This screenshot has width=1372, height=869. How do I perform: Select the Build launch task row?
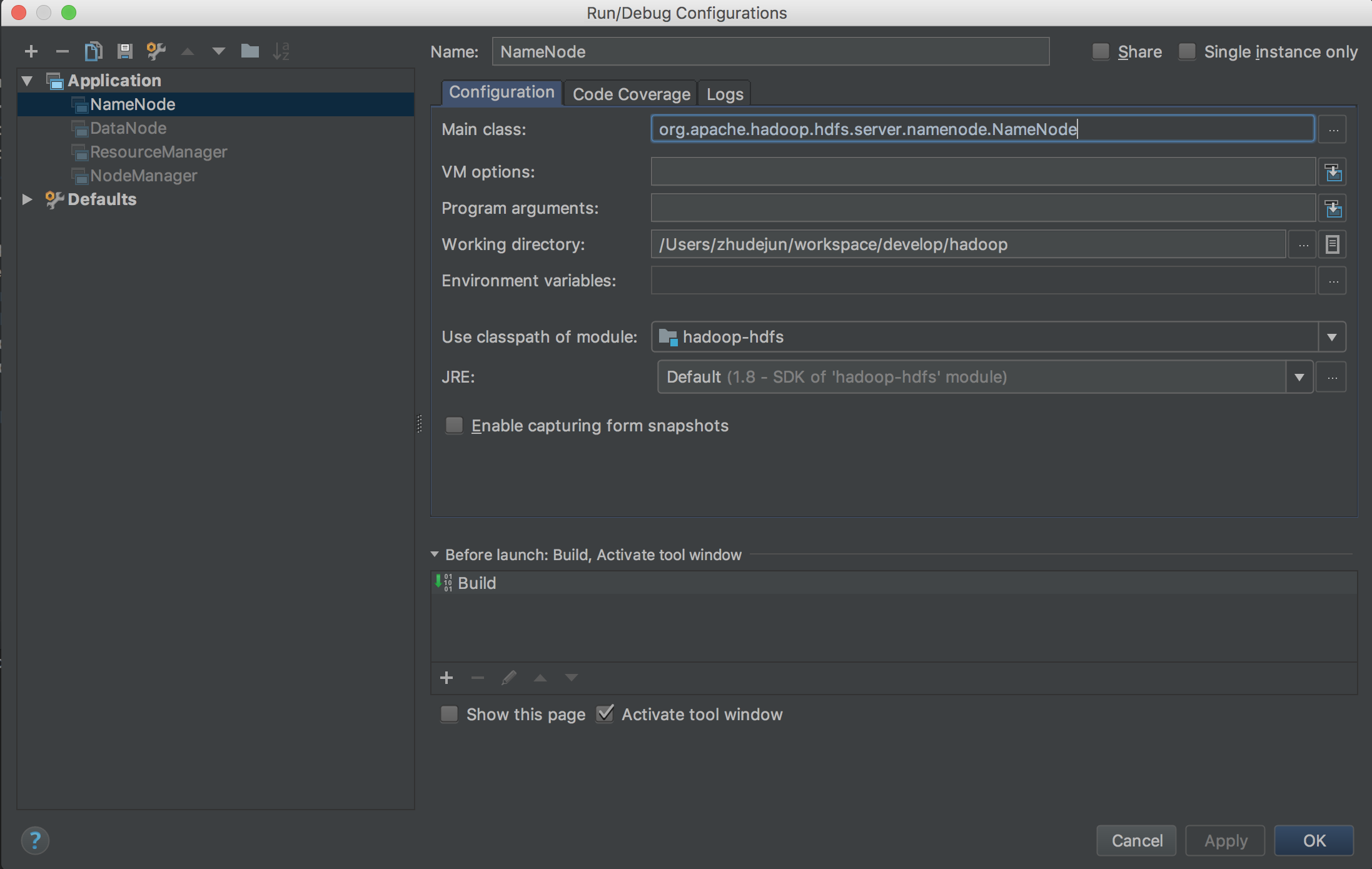894,583
